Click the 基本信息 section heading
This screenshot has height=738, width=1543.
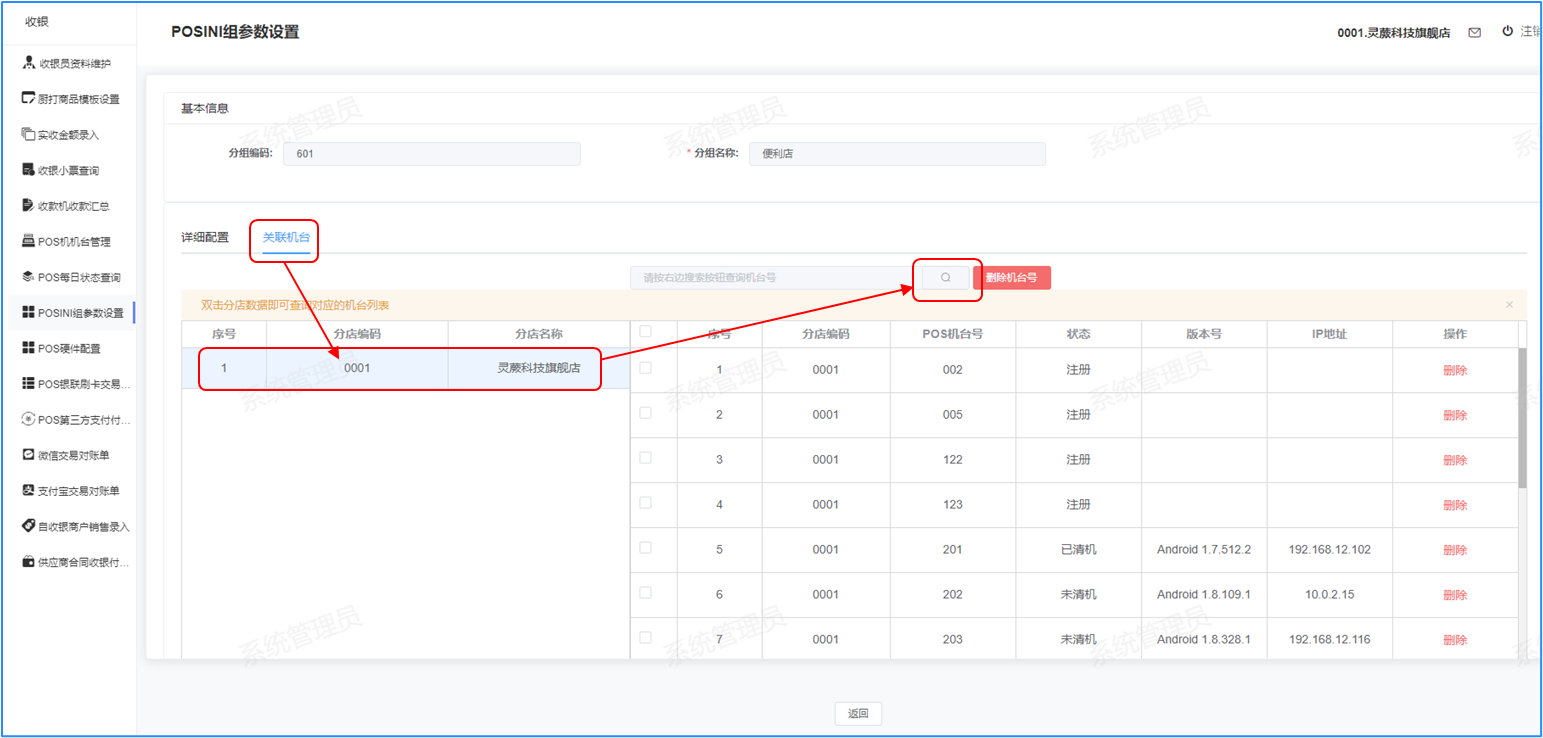point(204,108)
